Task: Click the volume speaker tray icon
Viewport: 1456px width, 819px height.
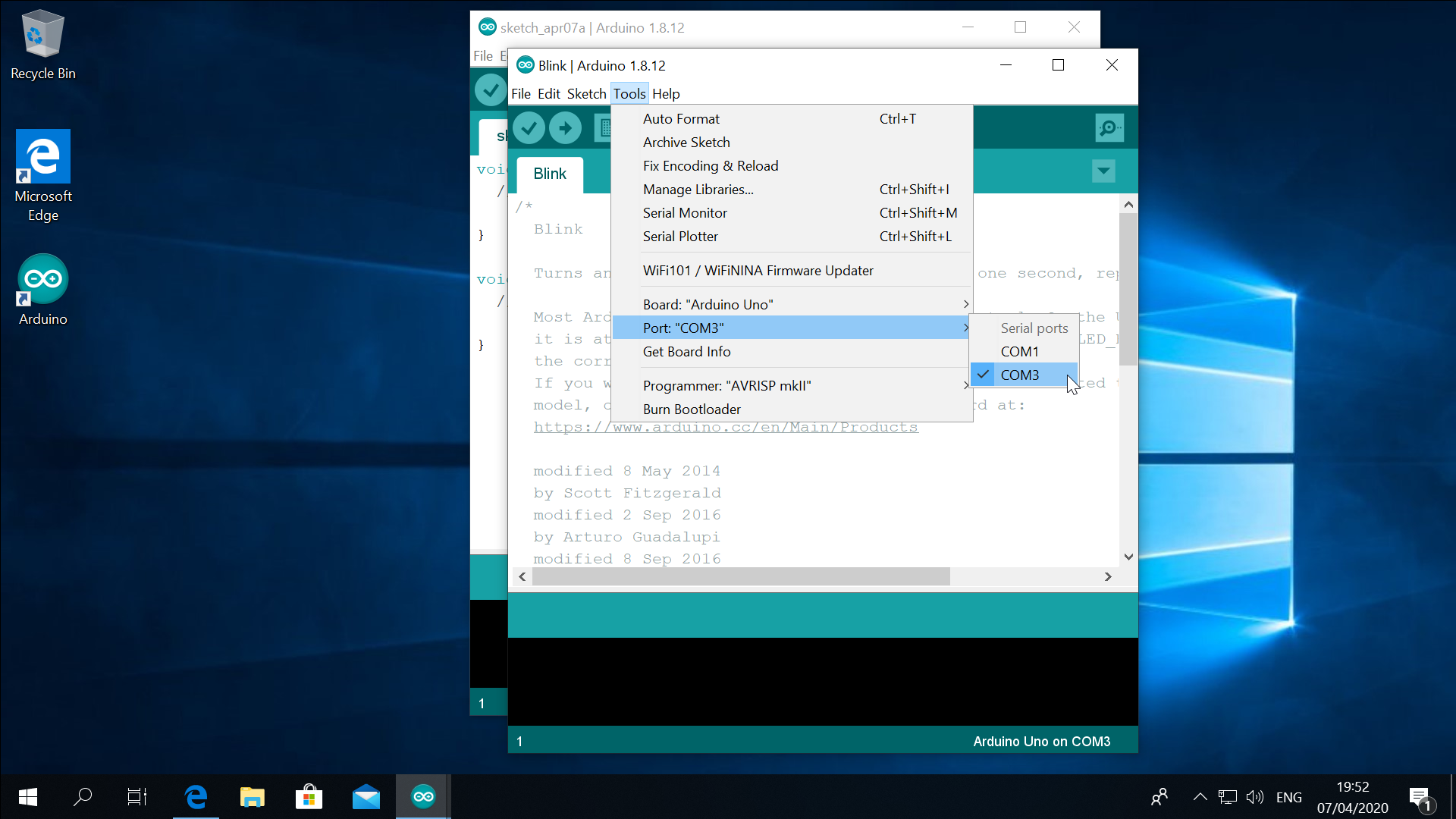Action: click(x=1255, y=797)
